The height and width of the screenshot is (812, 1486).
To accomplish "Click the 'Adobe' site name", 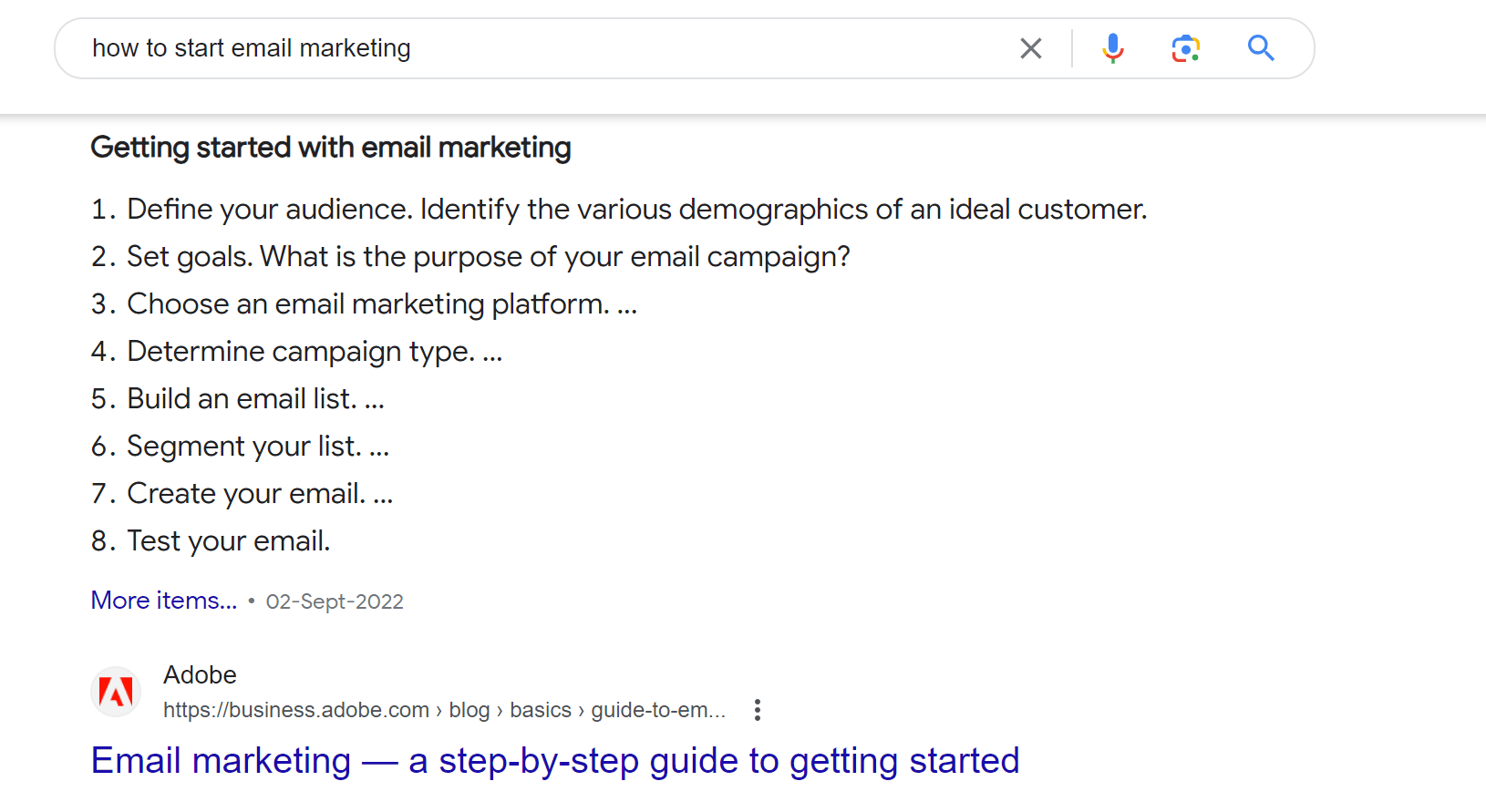I will click(x=200, y=674).
